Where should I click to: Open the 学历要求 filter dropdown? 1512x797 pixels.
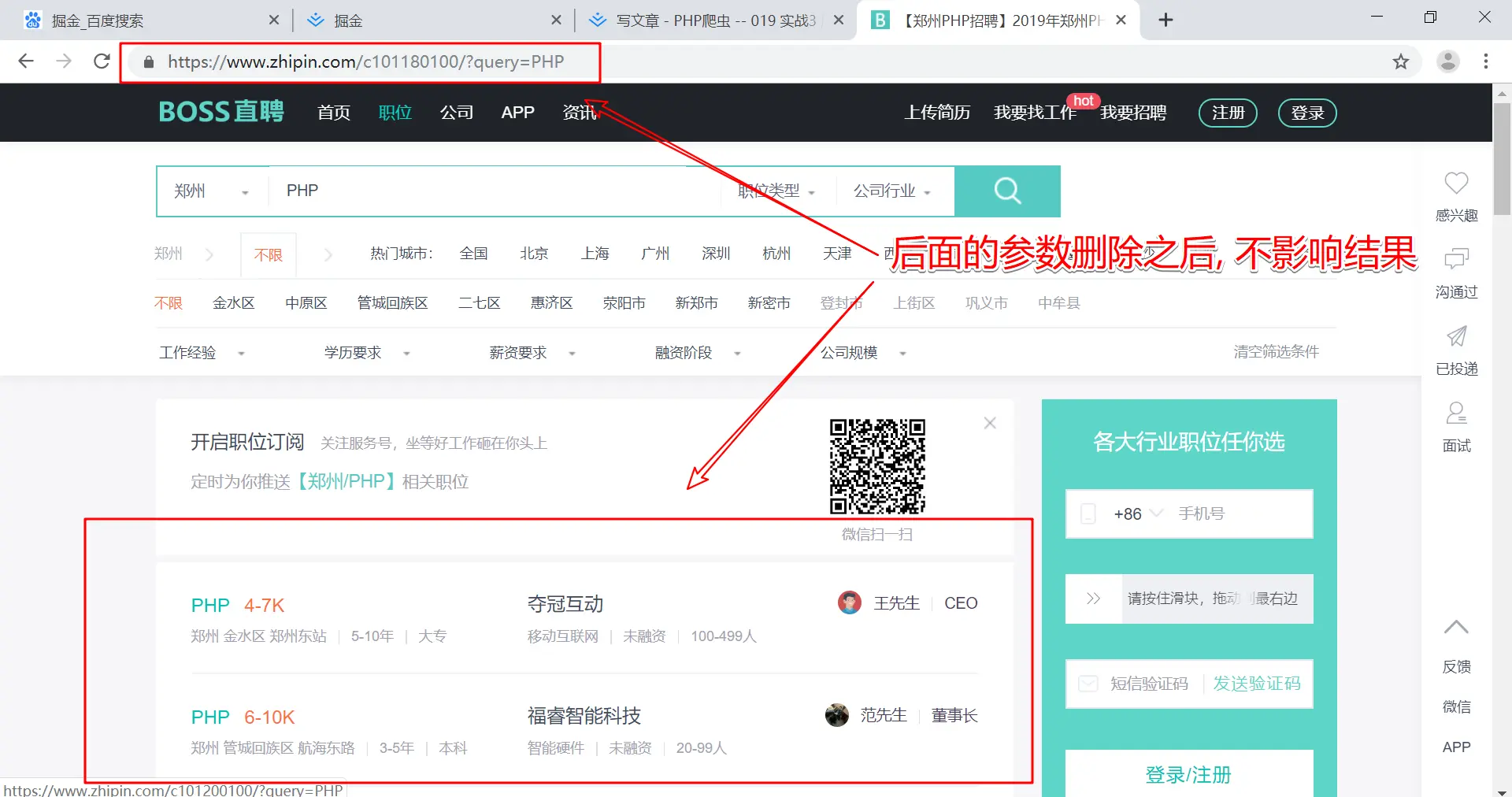(x=368, y=353)
